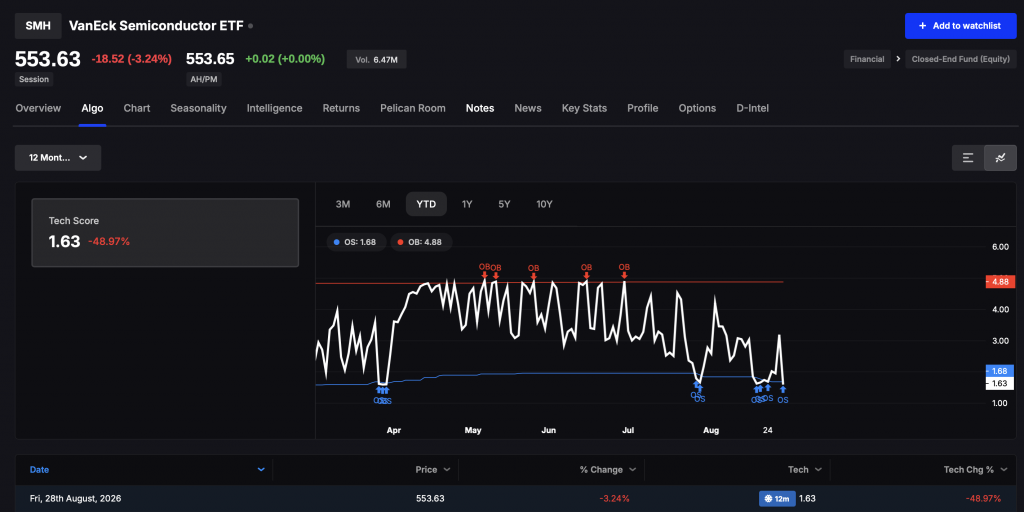Open the 12 Months period dropdown
The image size is (1024, 512).
(58, 158)
